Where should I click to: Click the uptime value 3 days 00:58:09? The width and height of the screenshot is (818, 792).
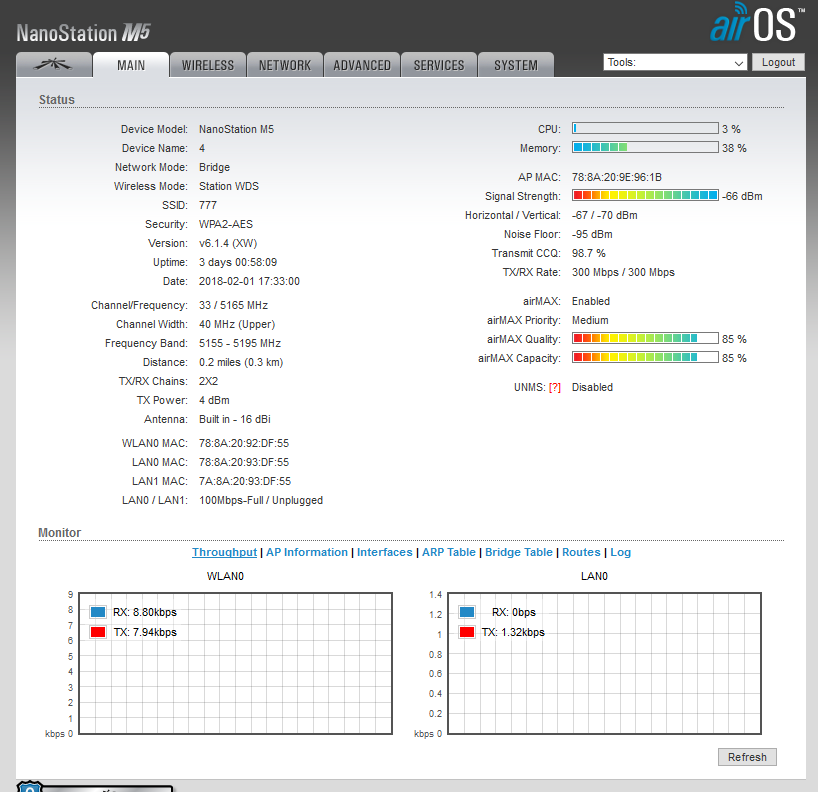[x=238, y=262]
